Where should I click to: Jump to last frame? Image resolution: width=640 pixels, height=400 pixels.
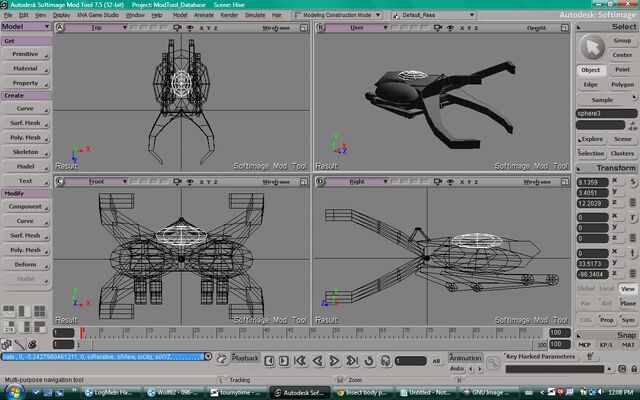click(351, 361)
